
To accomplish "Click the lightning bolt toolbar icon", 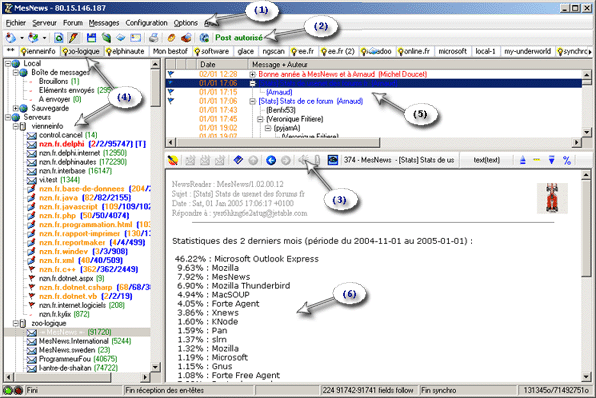I will 73,38.
